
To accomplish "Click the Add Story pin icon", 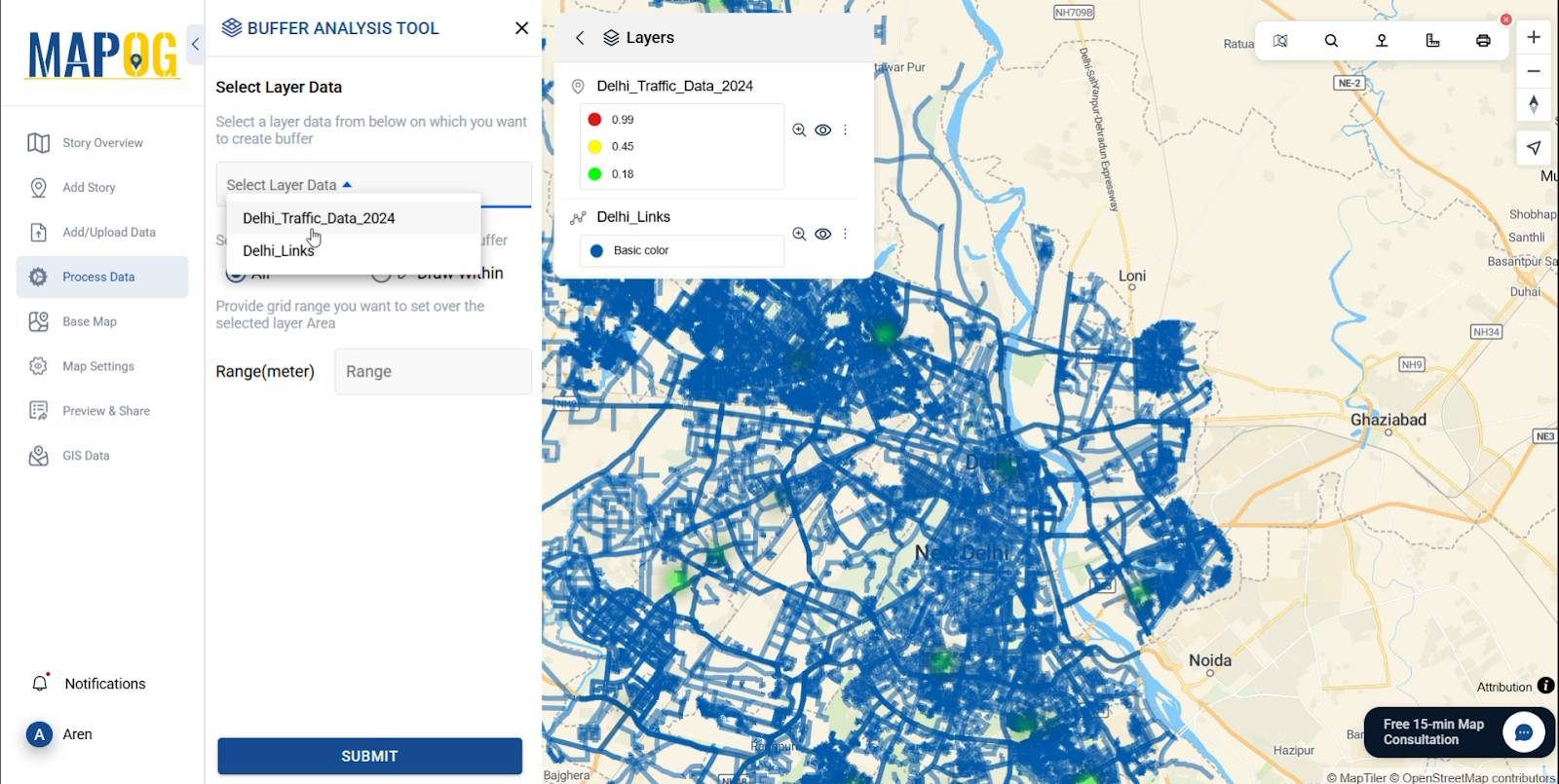I will pyautogui.click(x=38, y=188).
